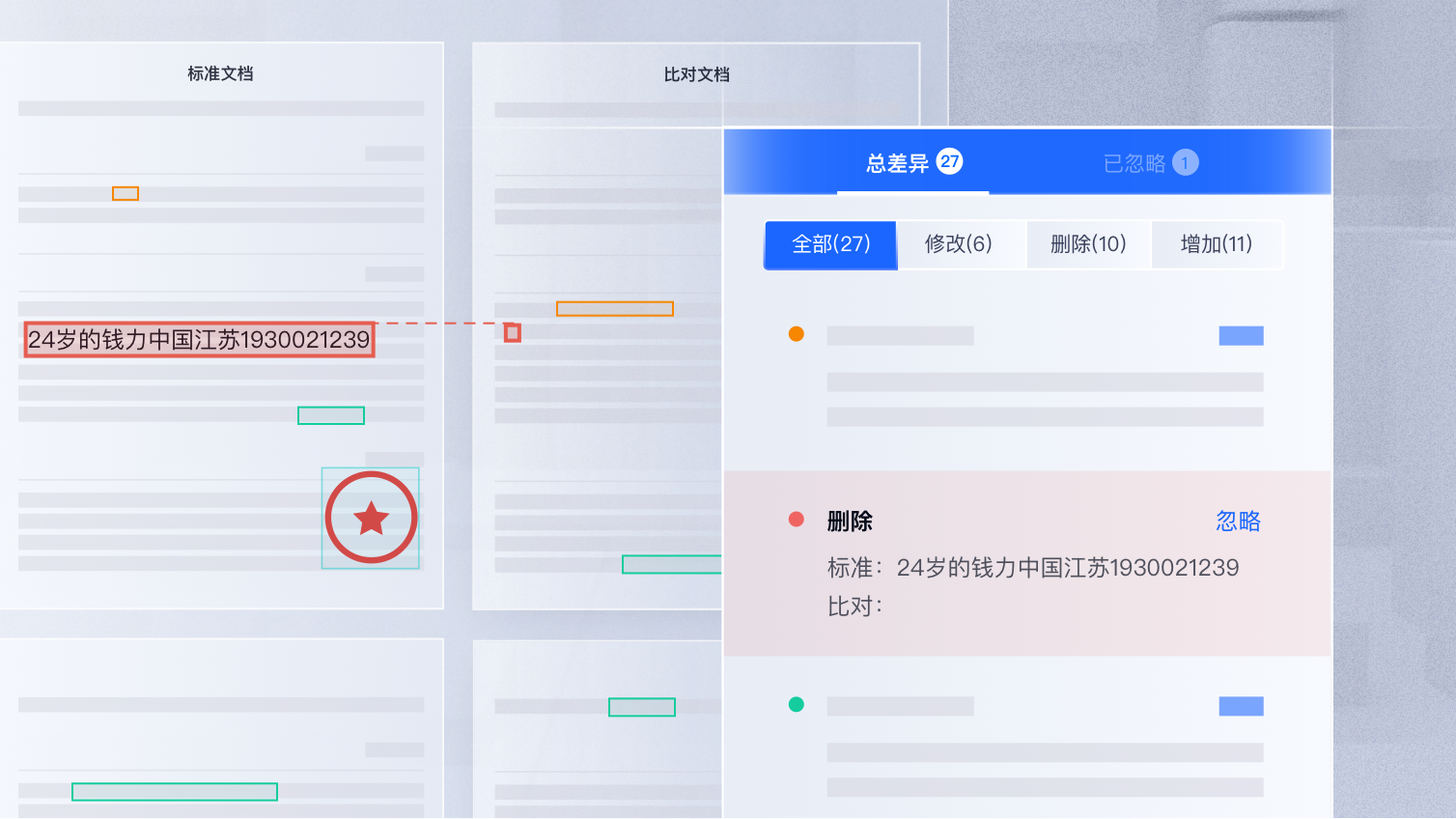This screenshot has width=1456, height=819.
Task: Open the 已忽略 tab
Action: click(1151, 162)
